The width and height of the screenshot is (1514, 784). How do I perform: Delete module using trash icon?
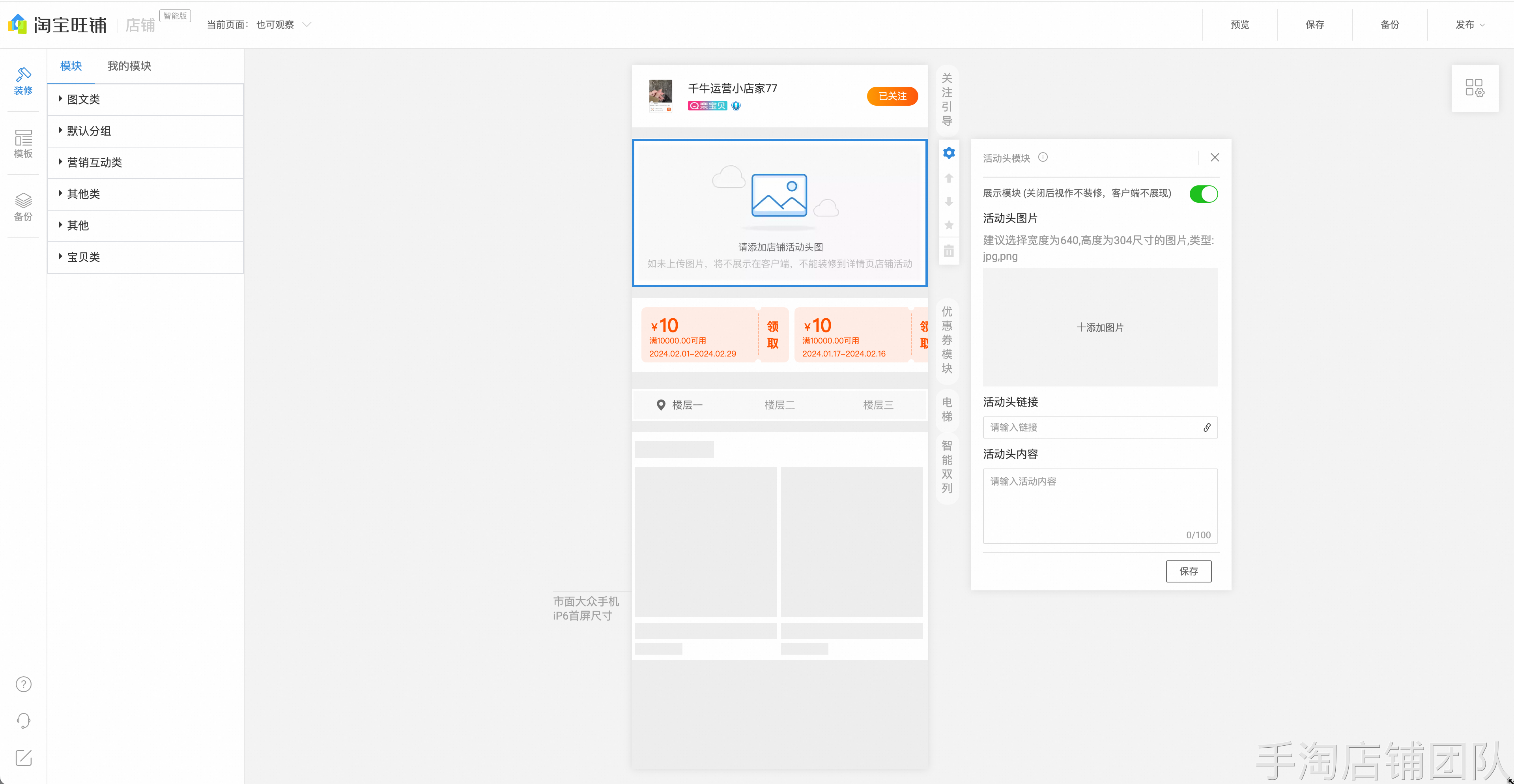[949, 251]
